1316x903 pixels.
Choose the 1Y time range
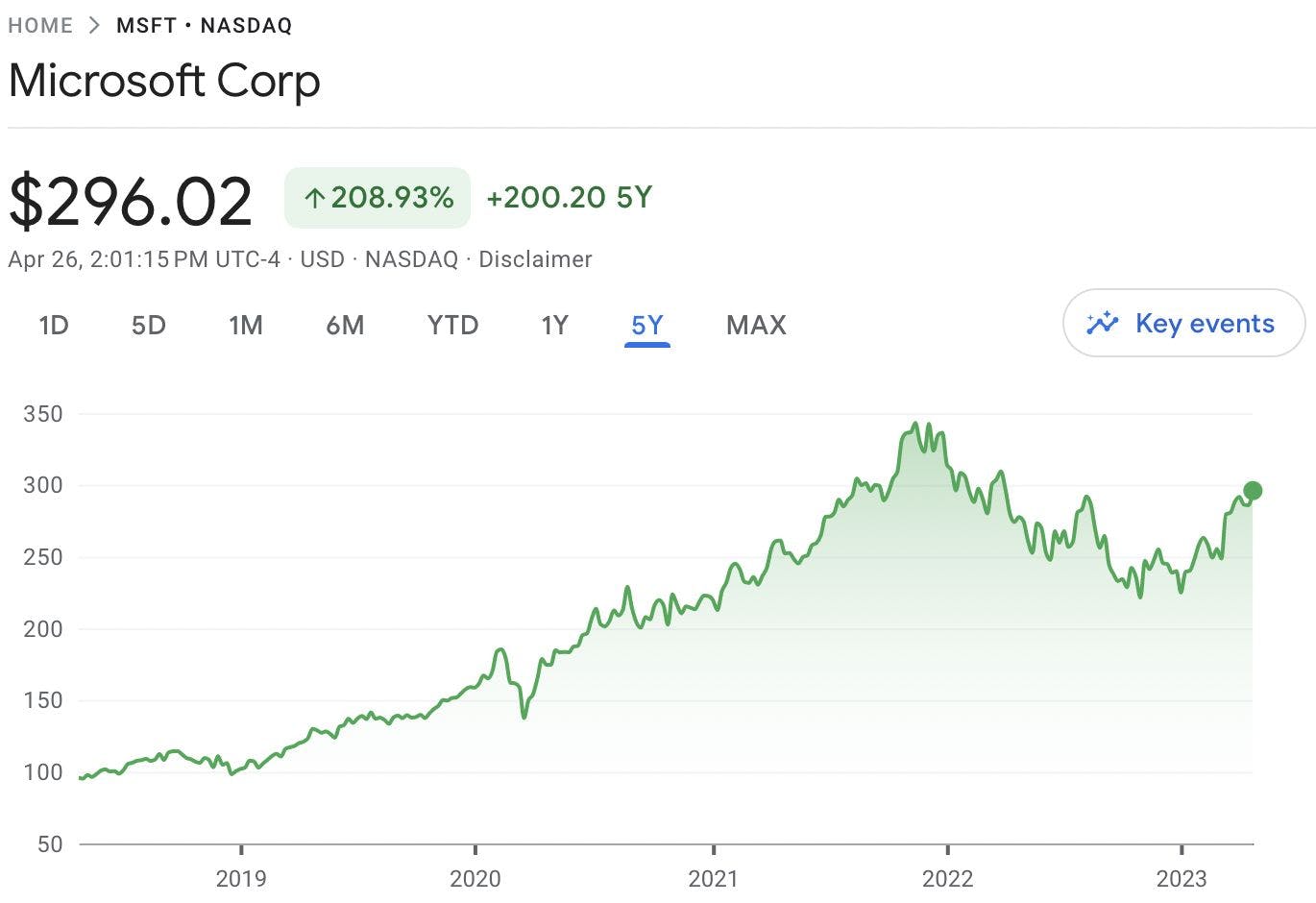point(554,326)
